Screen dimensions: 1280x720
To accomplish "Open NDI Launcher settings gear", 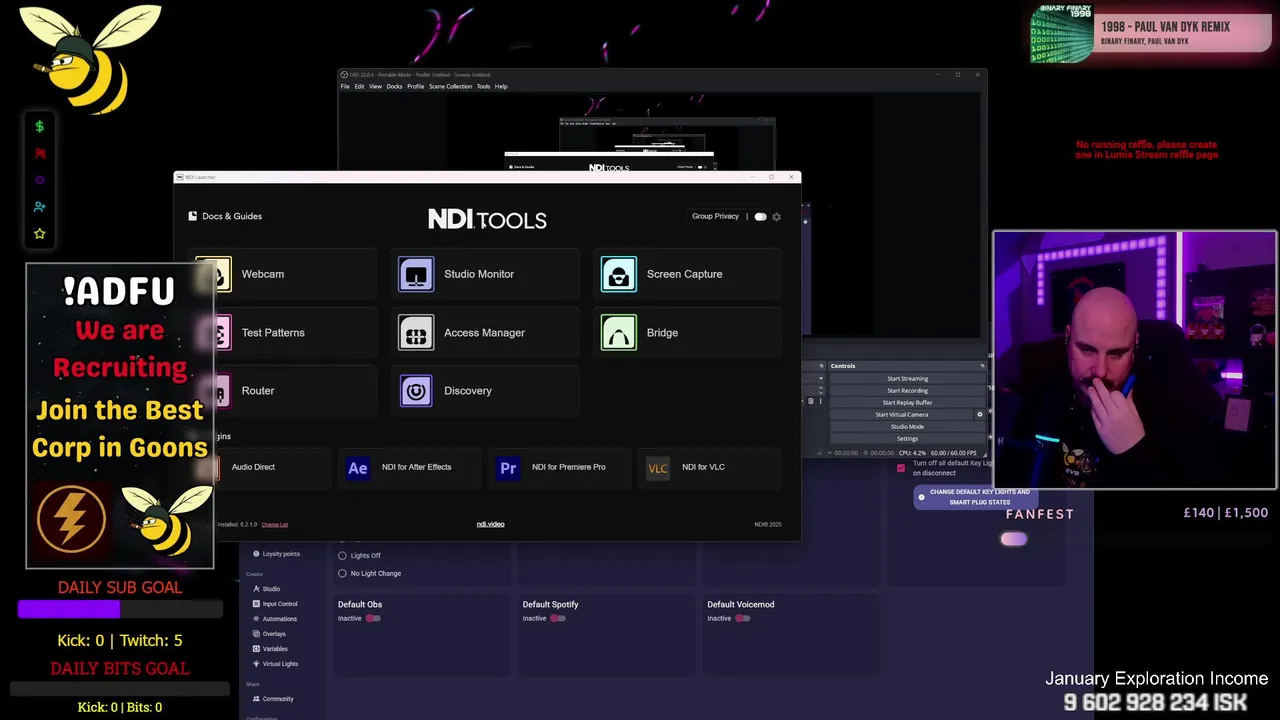I will (777, 216).
